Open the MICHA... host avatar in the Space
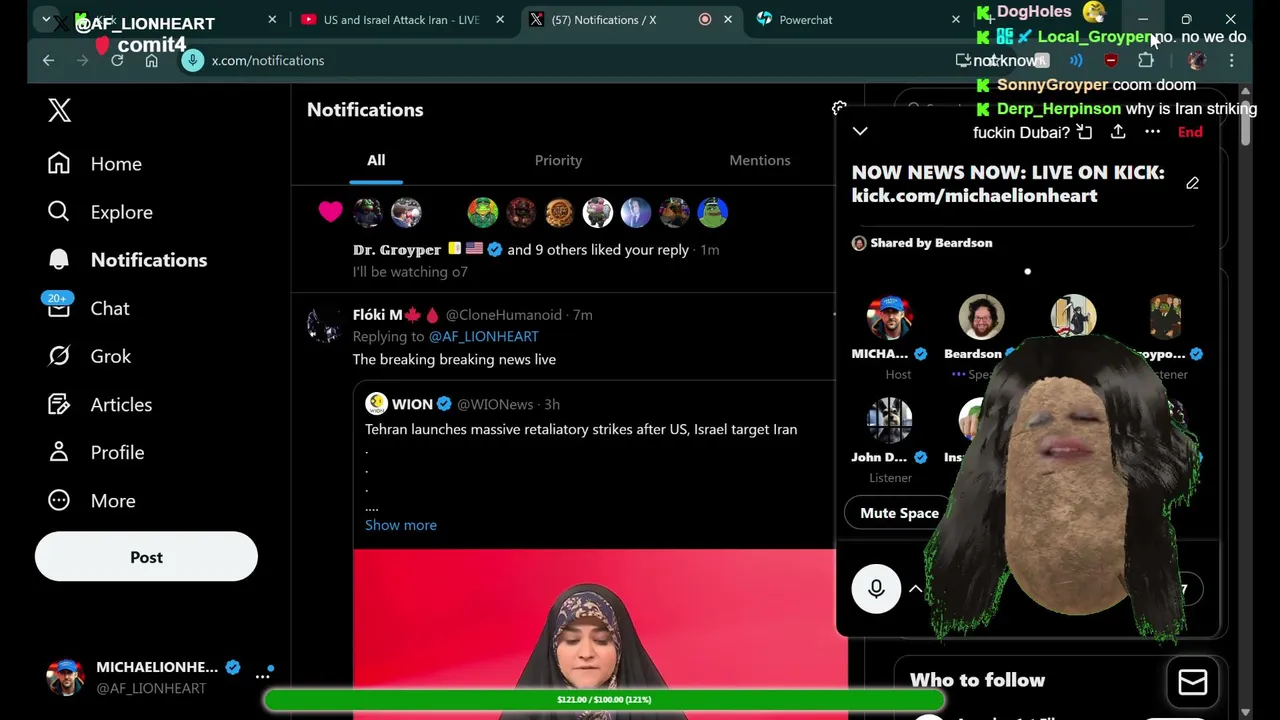This screenshot has height=720, width=1280. coord(889,317)
